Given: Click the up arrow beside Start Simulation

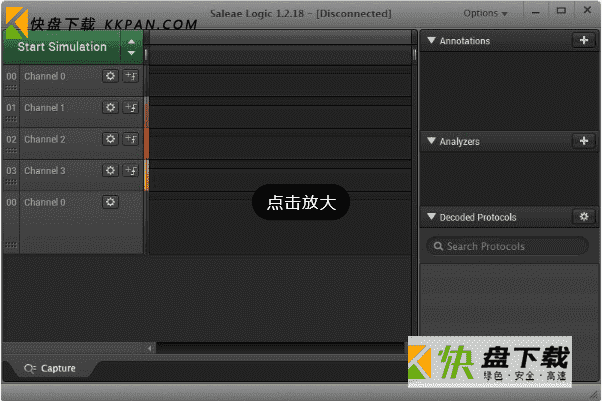Looking at the screenshot, I should point(131,41).
